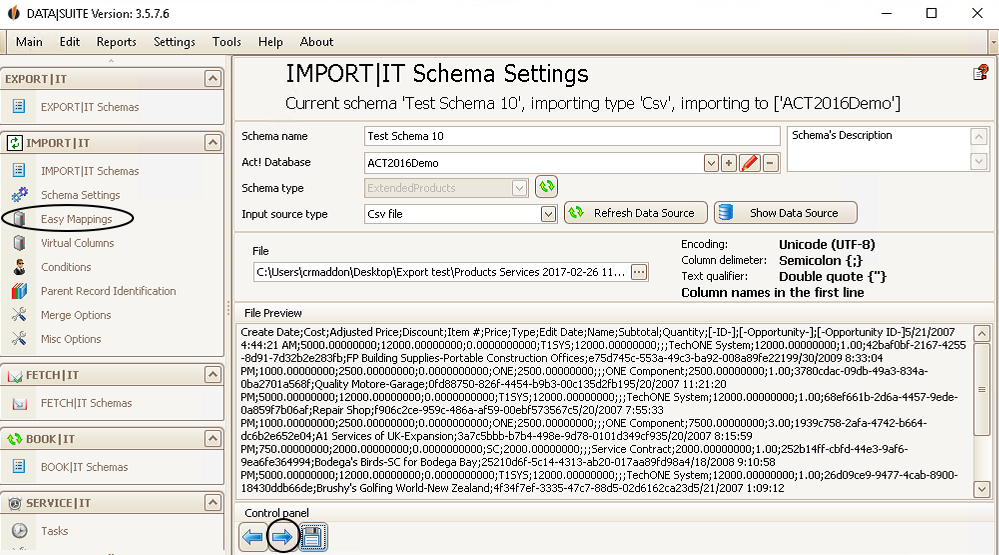
Task: Open BOOK|IT Schemas in sidebar
Action: (x=84, y=467)
